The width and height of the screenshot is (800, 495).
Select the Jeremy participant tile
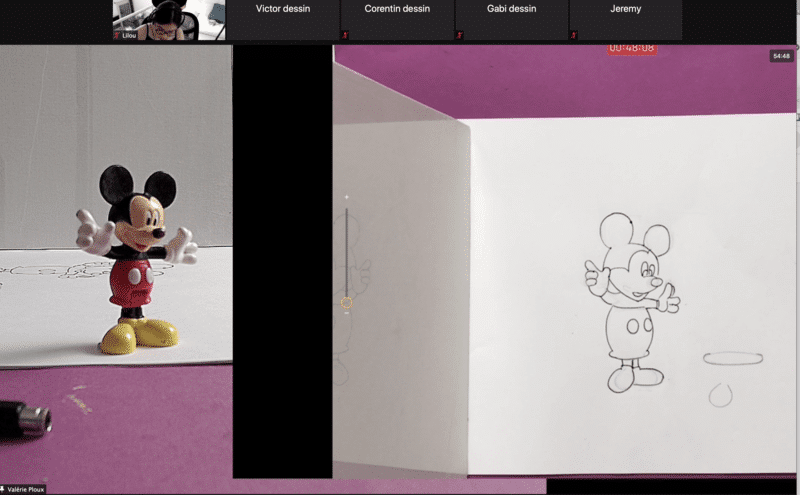click(x=626, y=20)
